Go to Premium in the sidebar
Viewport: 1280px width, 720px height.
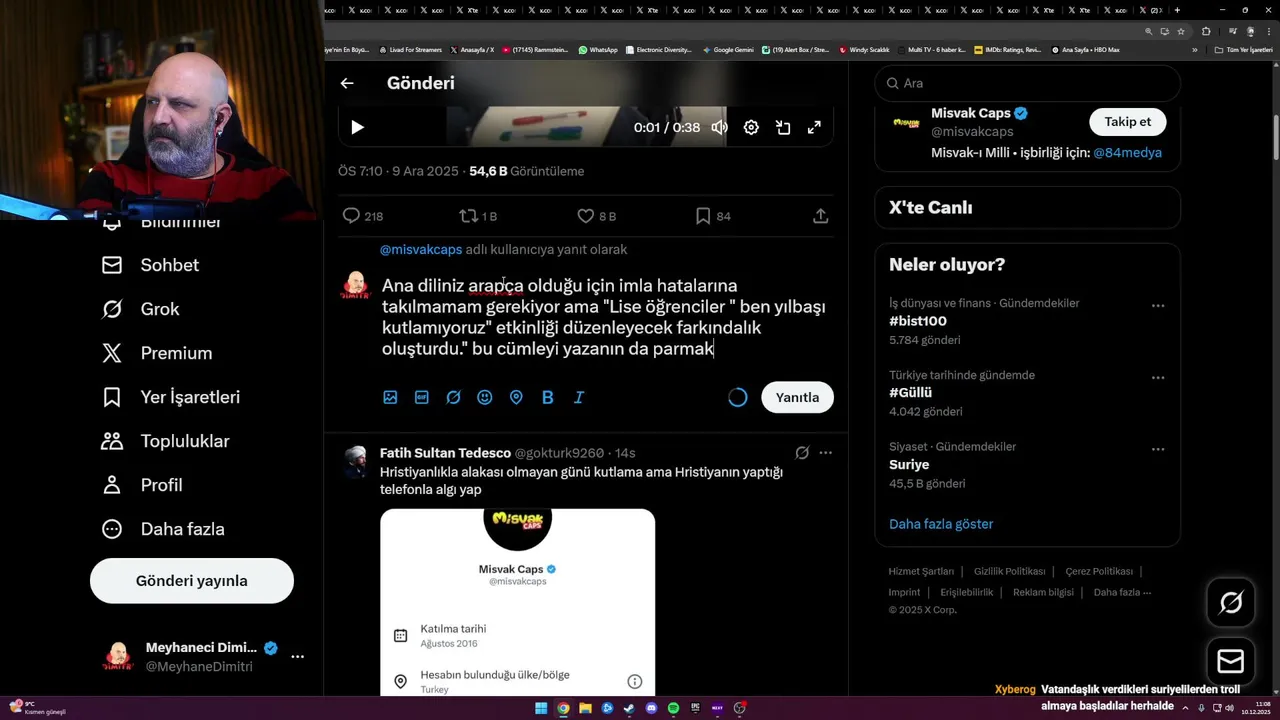(158, 353)
